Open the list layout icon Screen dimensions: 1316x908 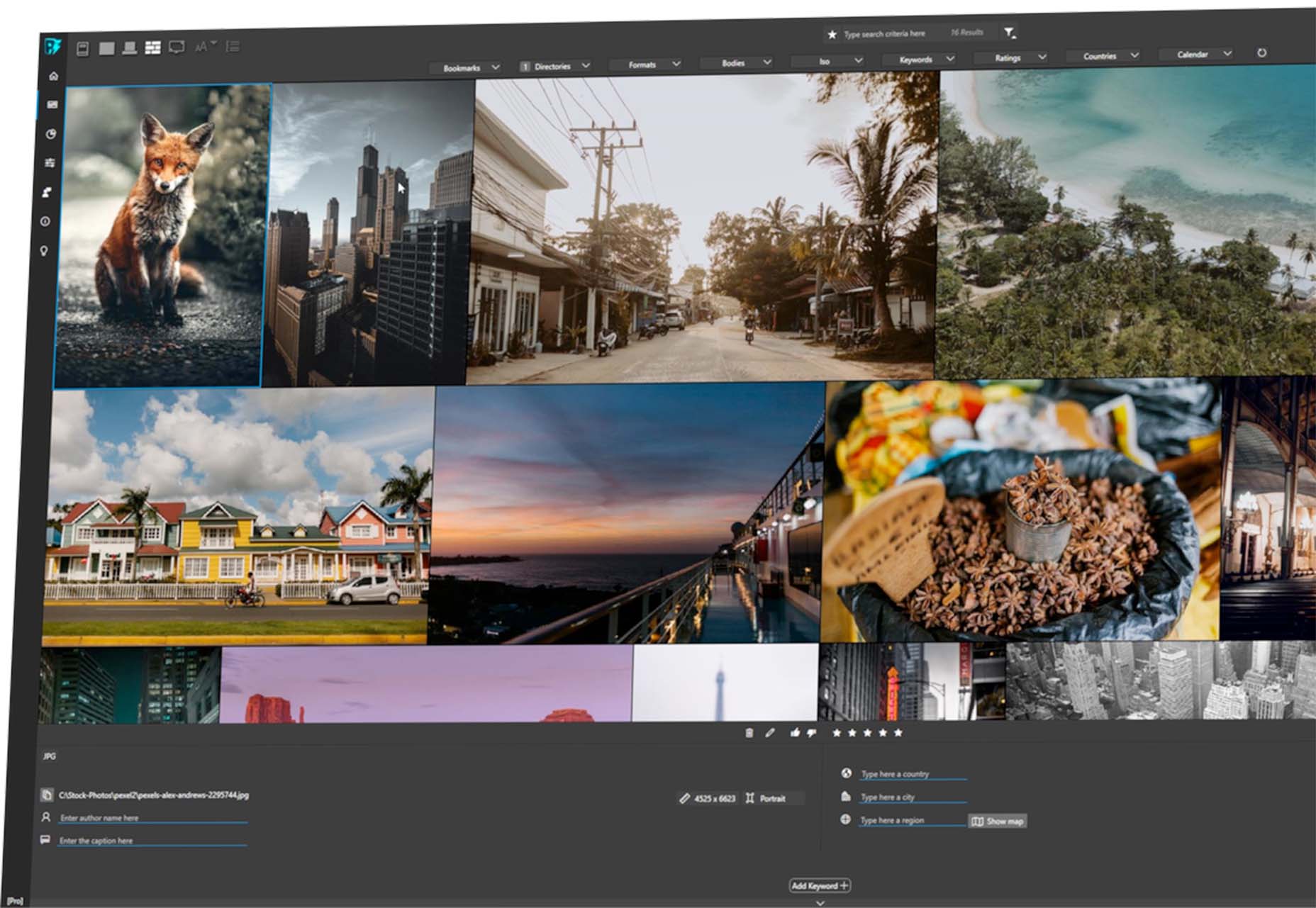[x=232, y=47]
